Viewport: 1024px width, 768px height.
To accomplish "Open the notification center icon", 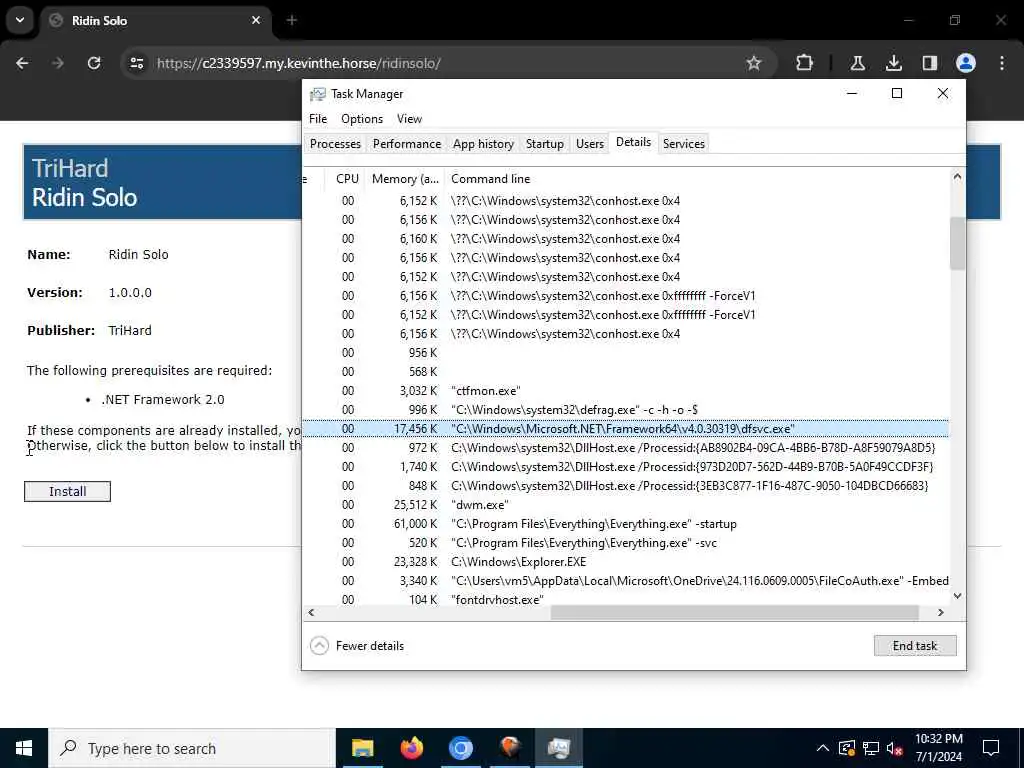I will click(991, 748).
